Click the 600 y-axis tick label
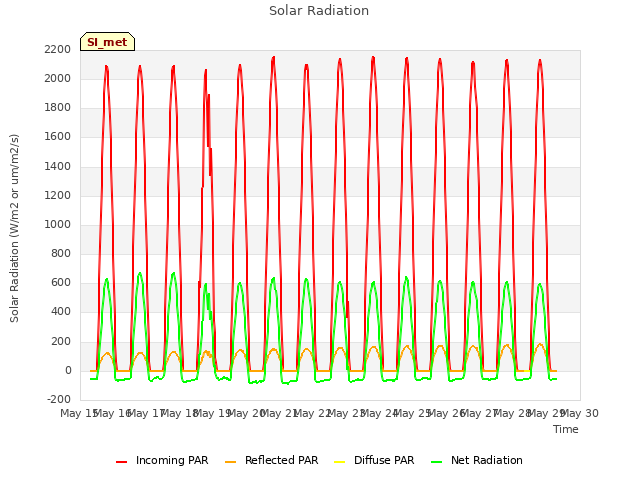 tap(61, 283)
